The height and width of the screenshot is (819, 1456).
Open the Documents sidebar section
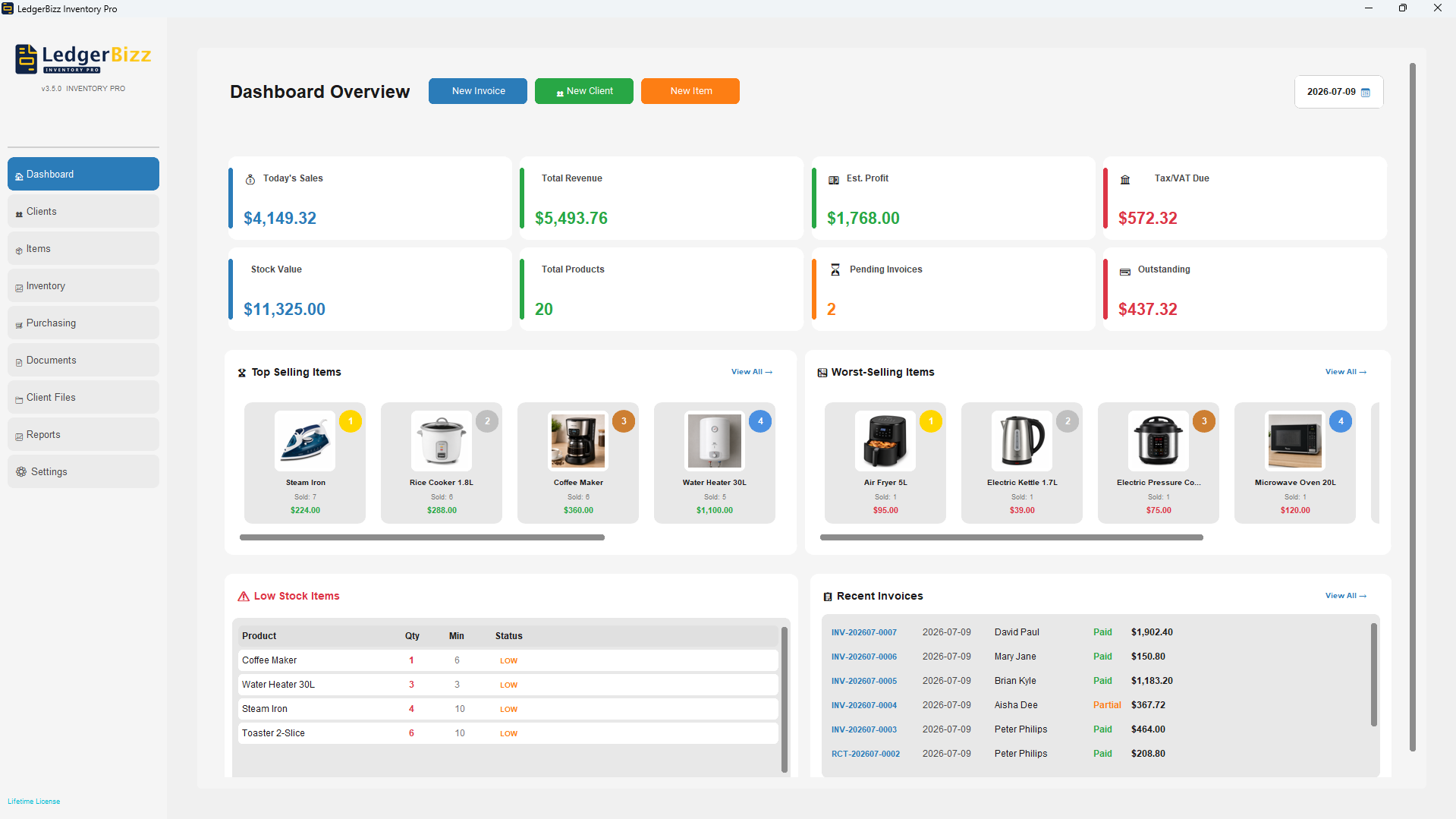[x=83, y=360]
